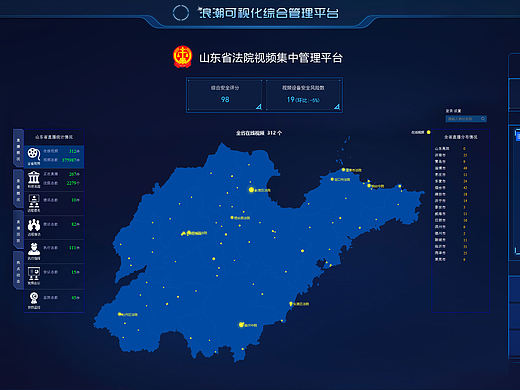The image size is (520, 390).
Task: Click the 全省在线视频 312 个 heading
Action: coord(259,133)
